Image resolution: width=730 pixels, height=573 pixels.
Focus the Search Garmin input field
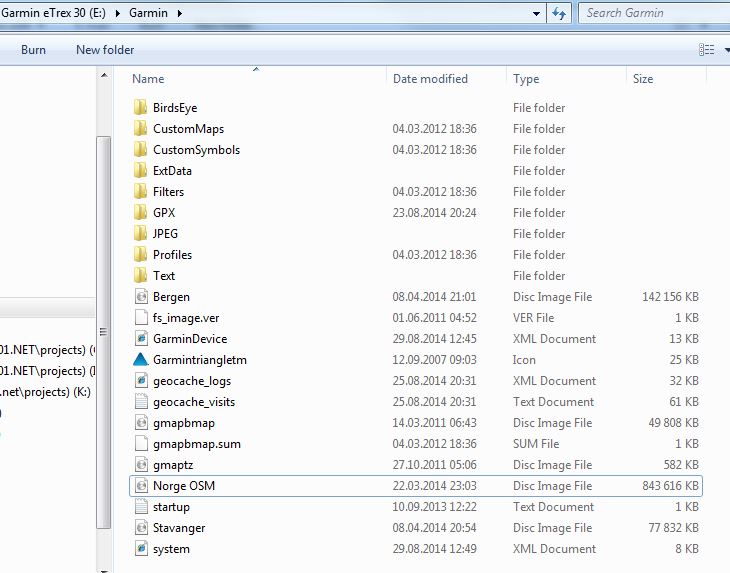tap(655, 13)
